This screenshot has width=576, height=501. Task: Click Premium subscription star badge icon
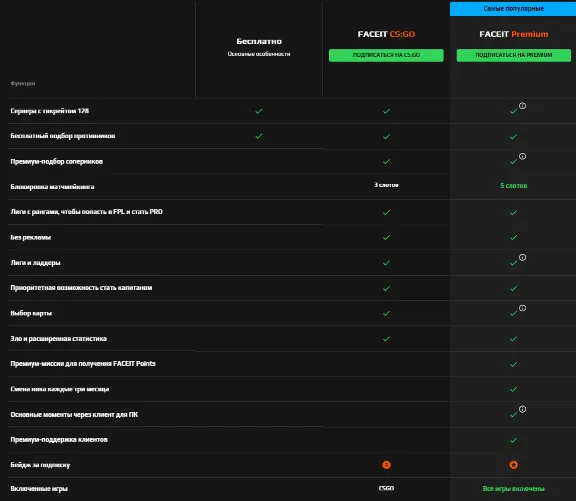point(514,465)
